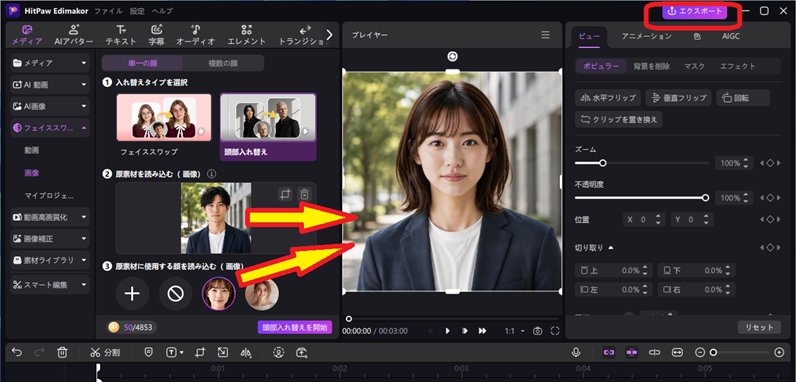Add a new face with plus button
This screenshot has width=796, height=382.
pyautogui.click(x=132, y=294)
